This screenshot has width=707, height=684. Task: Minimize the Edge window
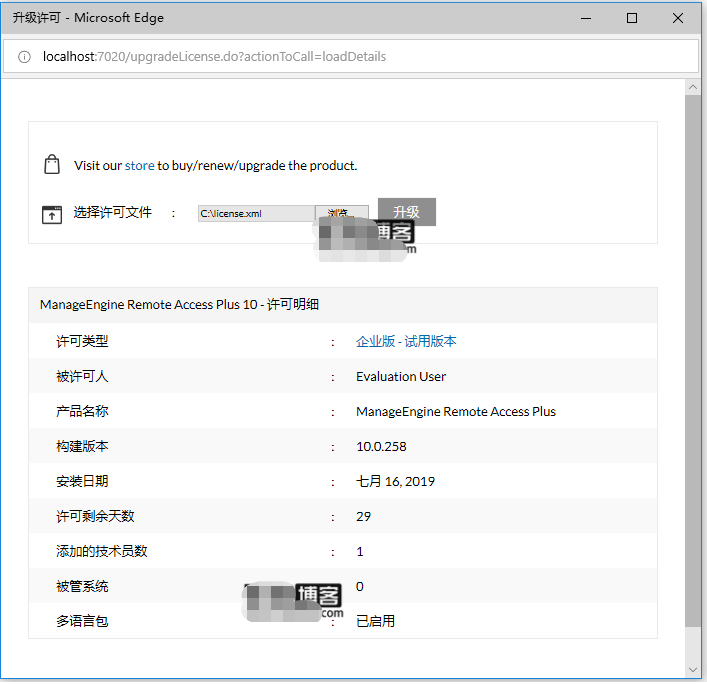coord(586,18)
